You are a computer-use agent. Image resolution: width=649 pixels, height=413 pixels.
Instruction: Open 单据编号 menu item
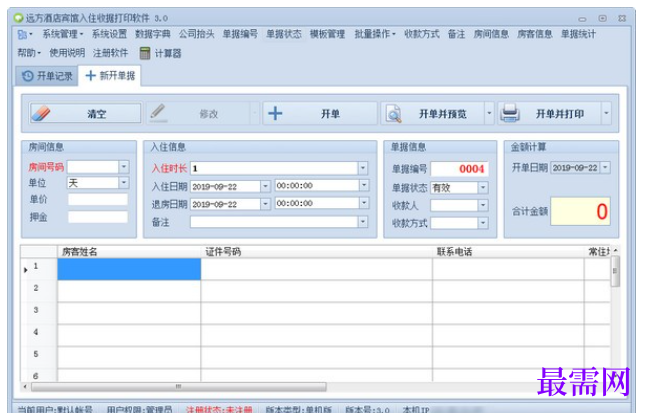pos(240,34)
